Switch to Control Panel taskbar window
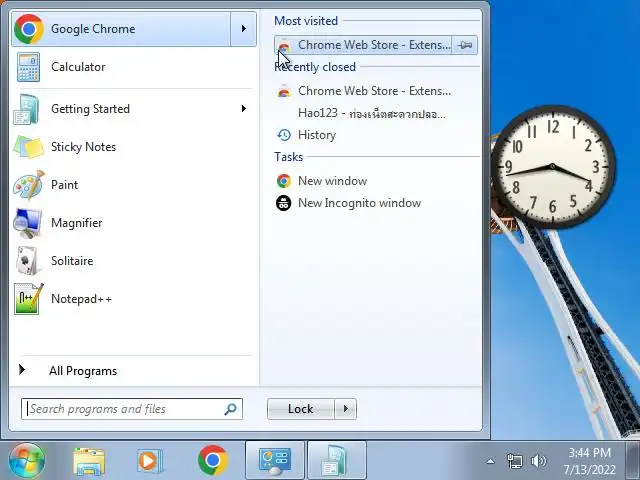The image size is (640, 480). click(275, 461)
